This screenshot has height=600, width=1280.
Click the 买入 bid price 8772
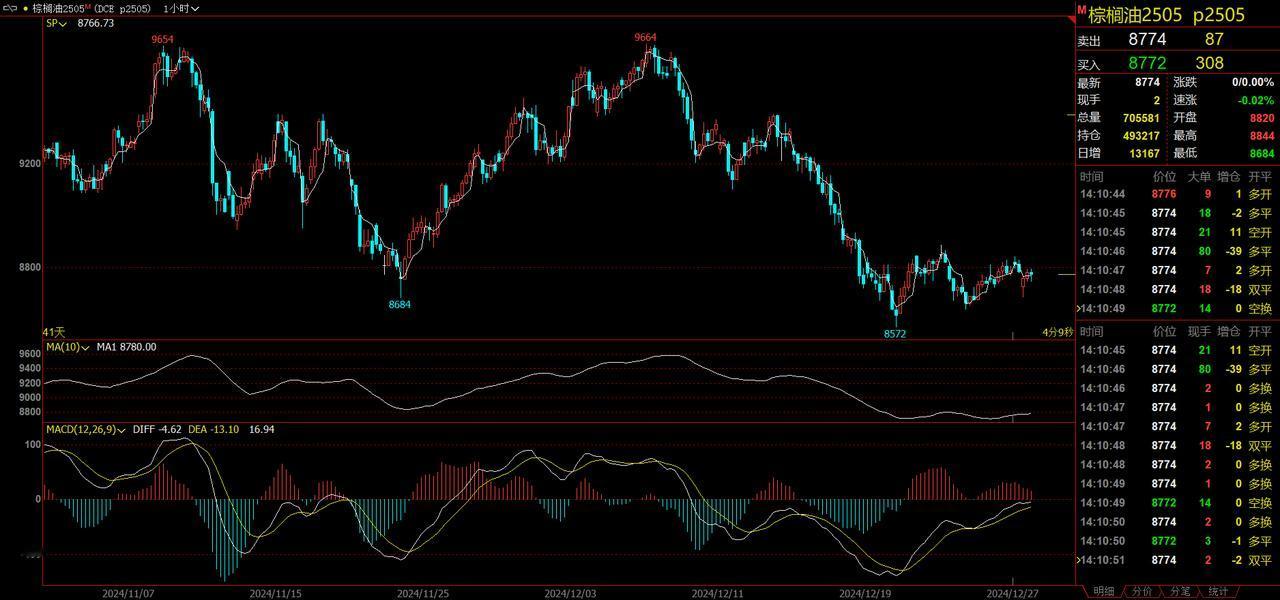pyautogui.click(x=1147, y=62)
